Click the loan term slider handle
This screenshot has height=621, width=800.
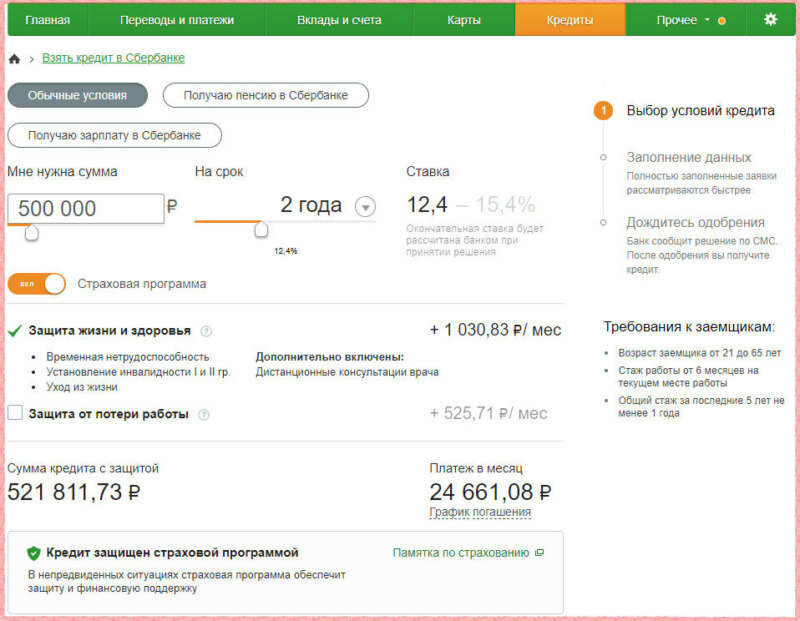coord(261,230)
